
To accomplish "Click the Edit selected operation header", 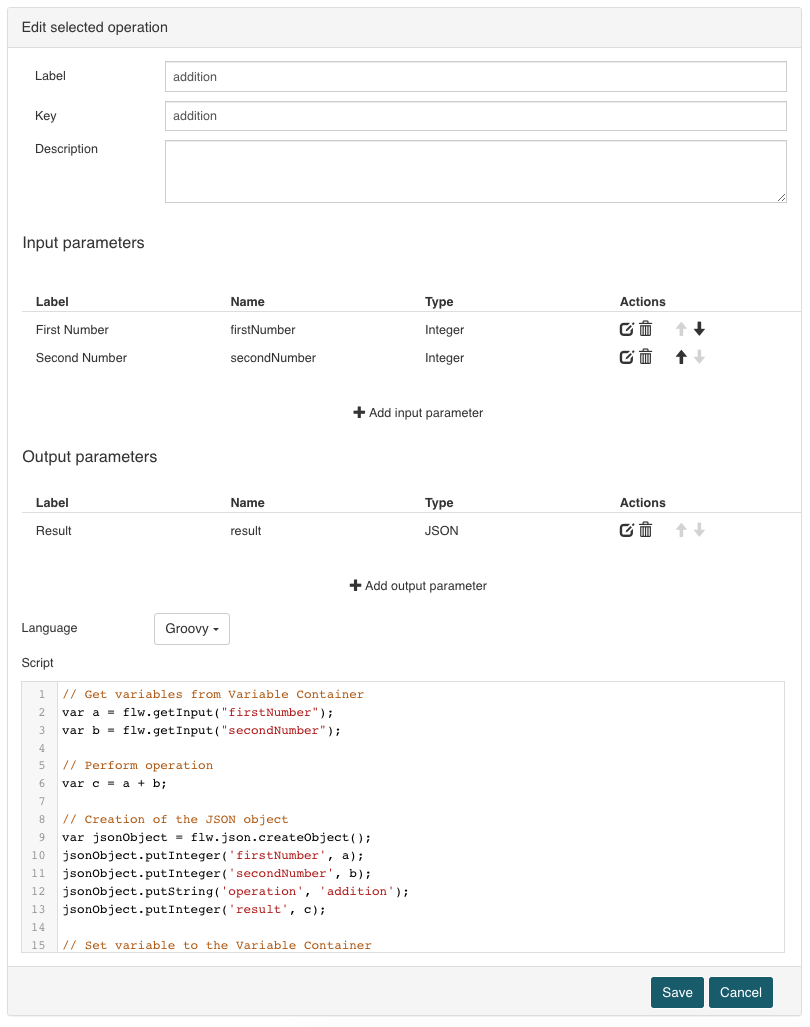I will pos(94,27).
